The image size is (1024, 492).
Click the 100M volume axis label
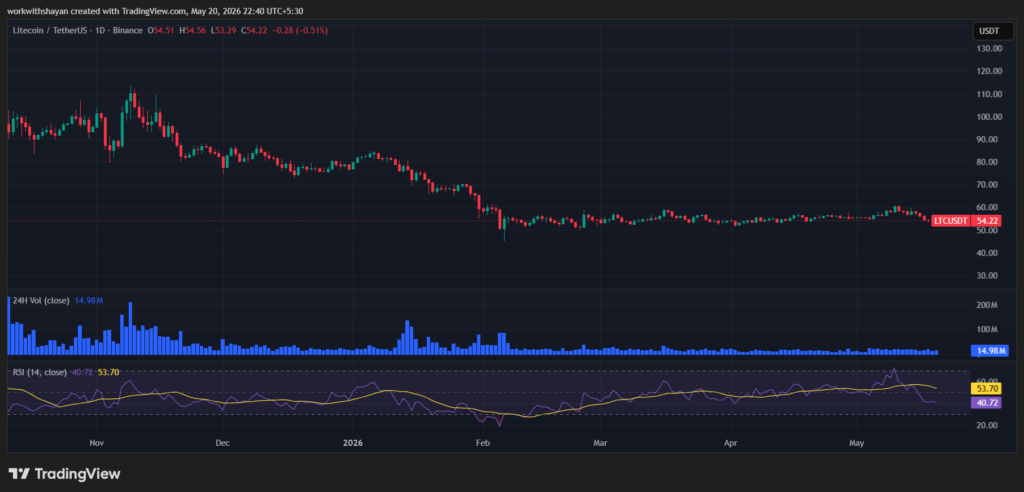[987, 329]
